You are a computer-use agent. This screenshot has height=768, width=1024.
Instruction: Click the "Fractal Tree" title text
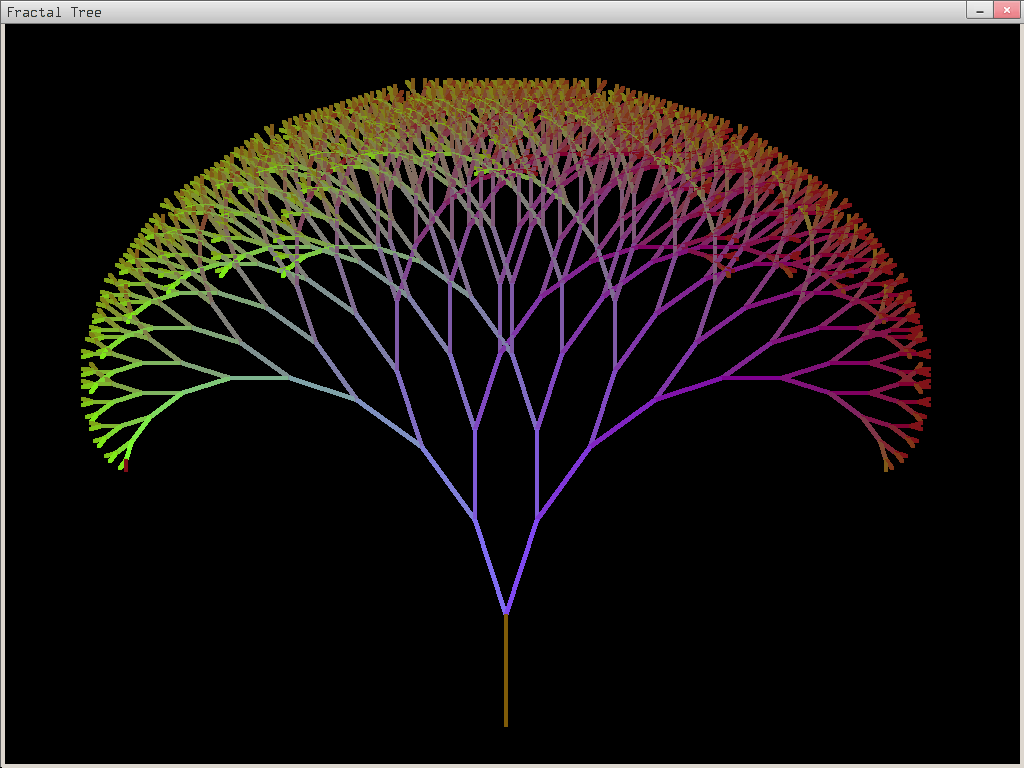coord(54,12)
